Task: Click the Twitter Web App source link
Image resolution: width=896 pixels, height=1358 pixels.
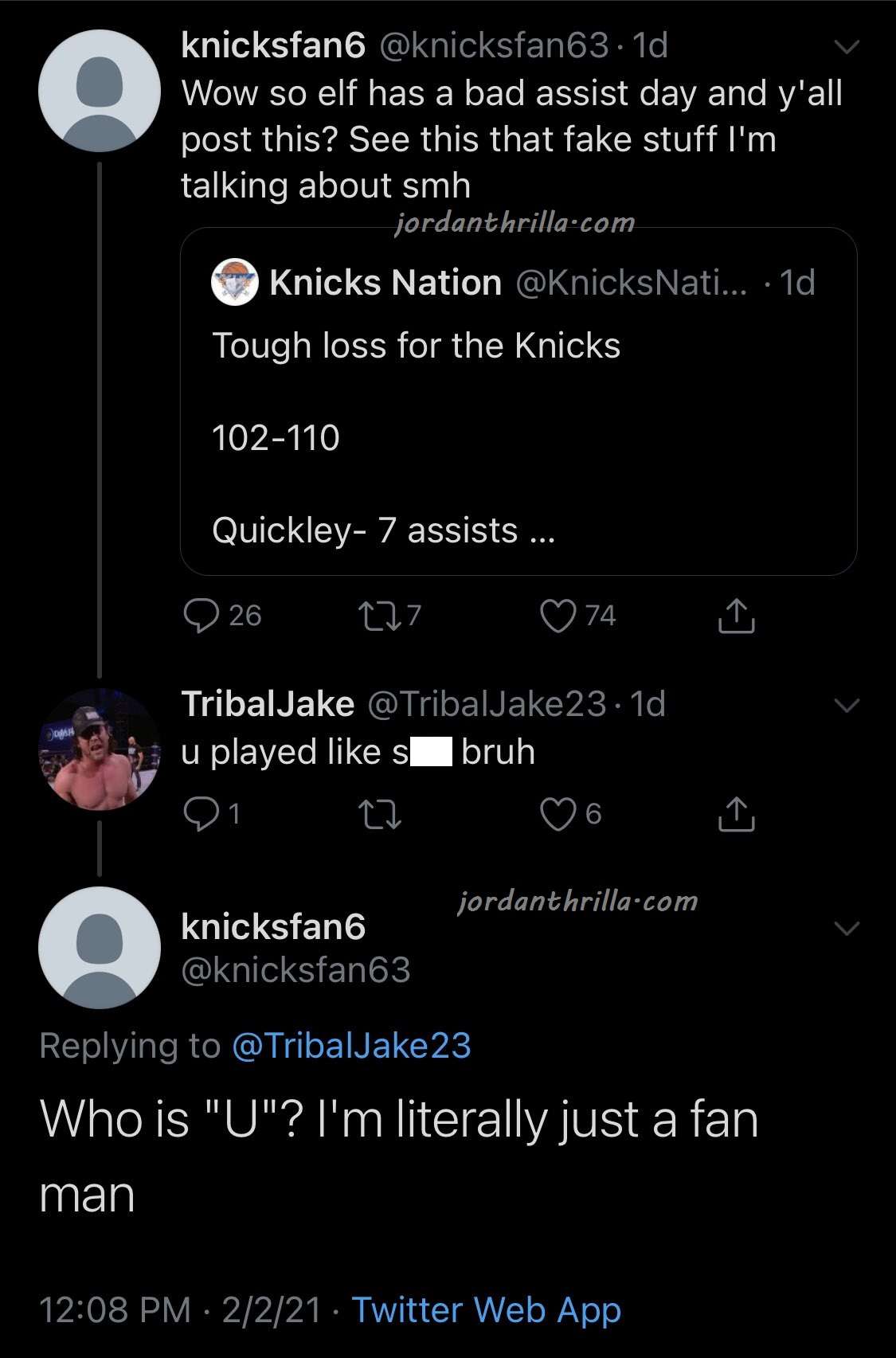Action: point(486,1310)
